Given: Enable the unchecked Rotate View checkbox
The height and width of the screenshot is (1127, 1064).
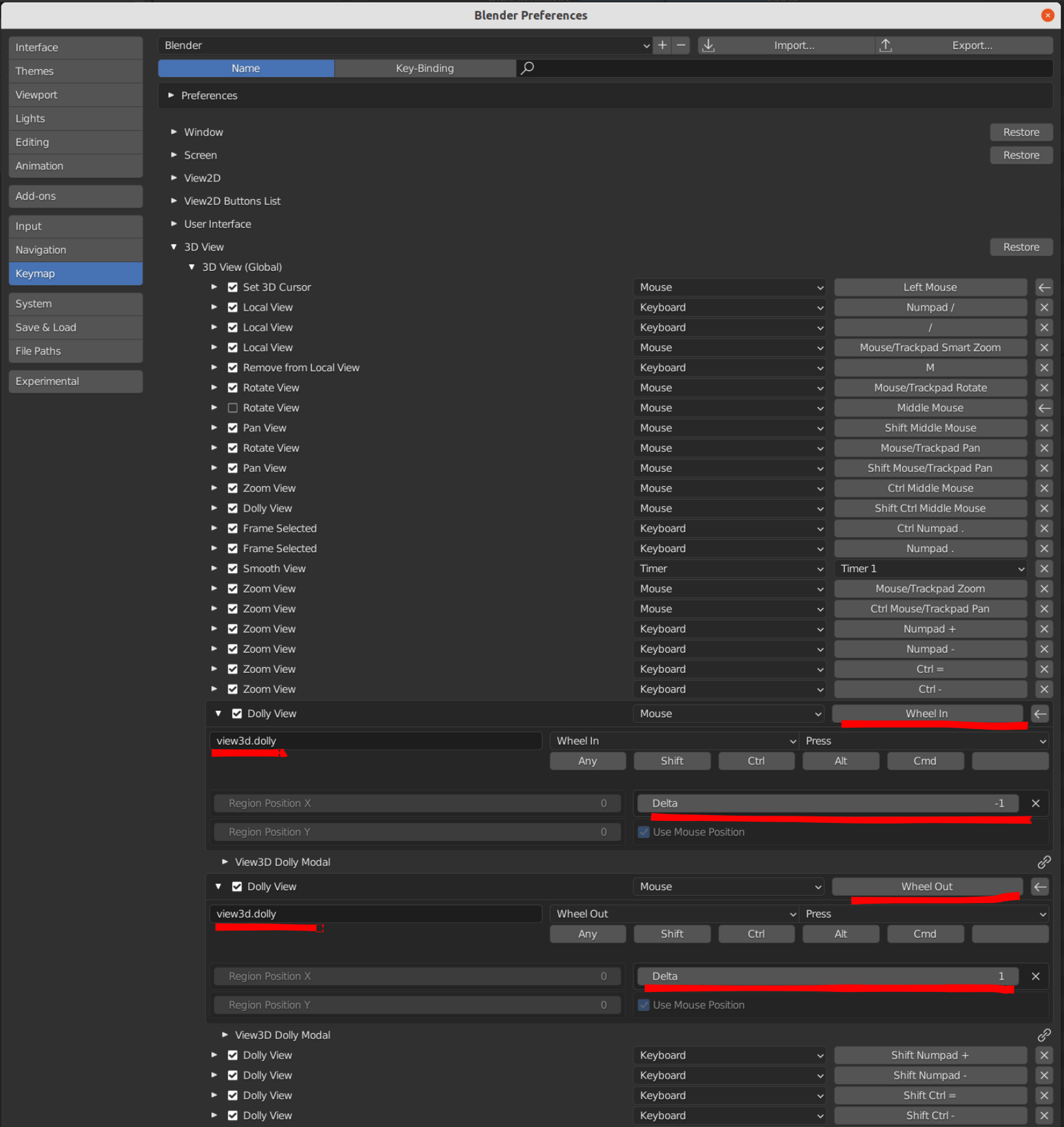Looking at the screenshot, I should (x=233, y=407).
